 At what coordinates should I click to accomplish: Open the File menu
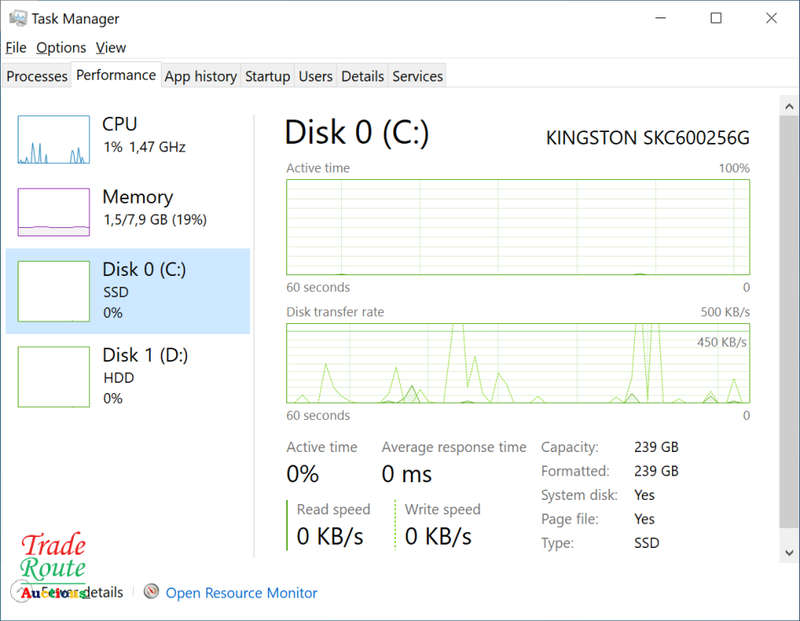(16, 47)
